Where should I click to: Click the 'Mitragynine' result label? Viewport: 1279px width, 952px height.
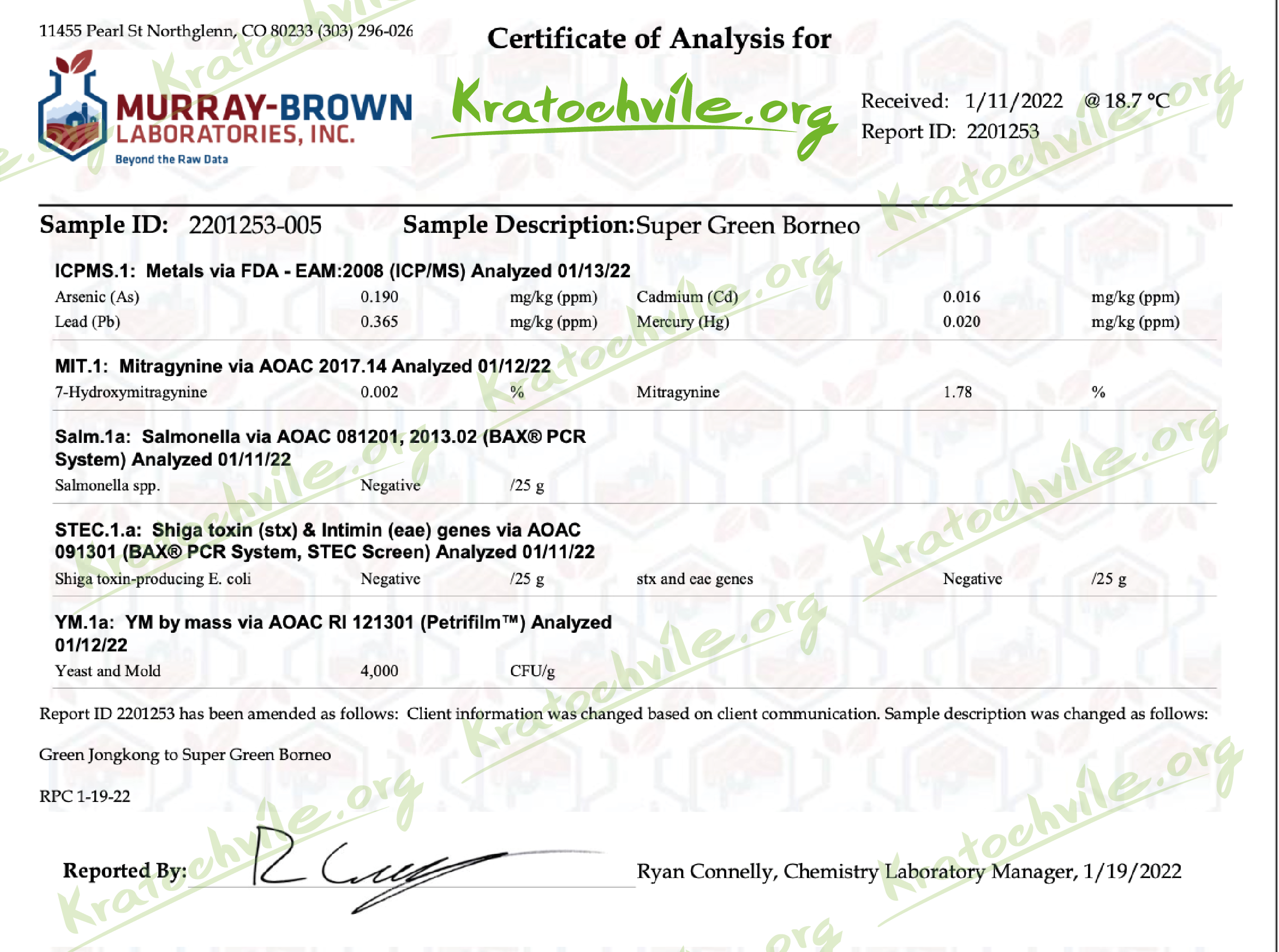coord(678,392)
